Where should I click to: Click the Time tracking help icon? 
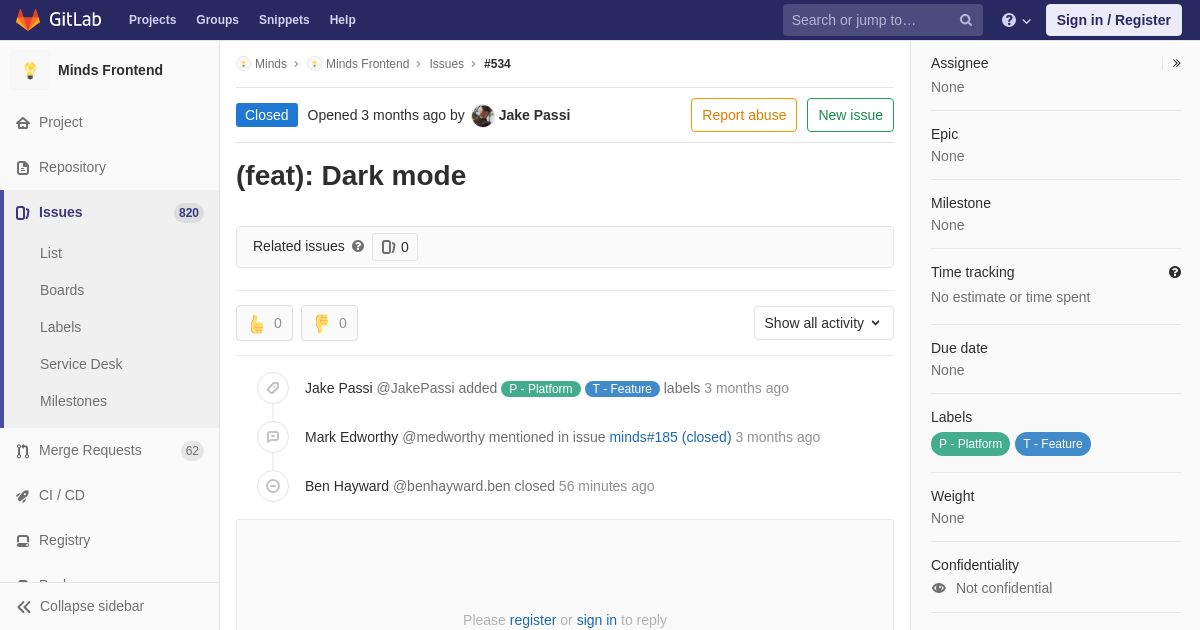(x=1175, y=272)
